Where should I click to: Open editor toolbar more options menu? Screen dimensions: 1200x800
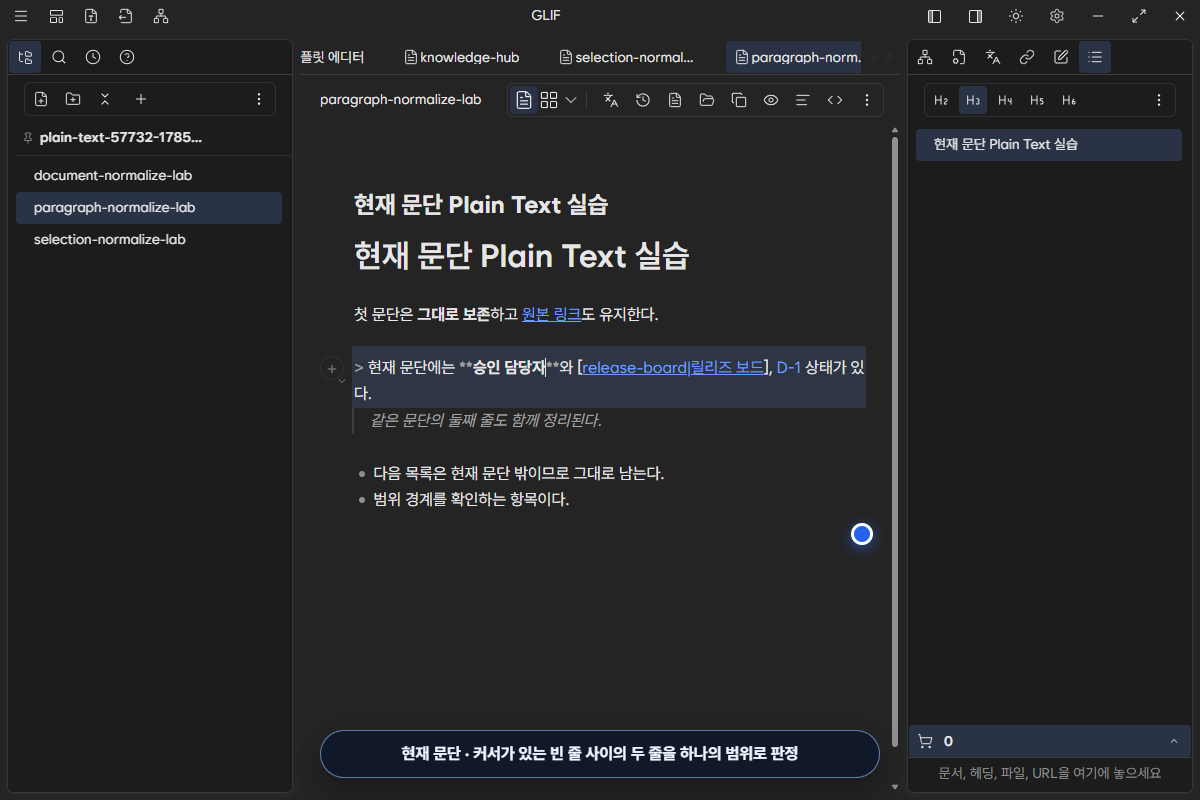tap(867, 100)
